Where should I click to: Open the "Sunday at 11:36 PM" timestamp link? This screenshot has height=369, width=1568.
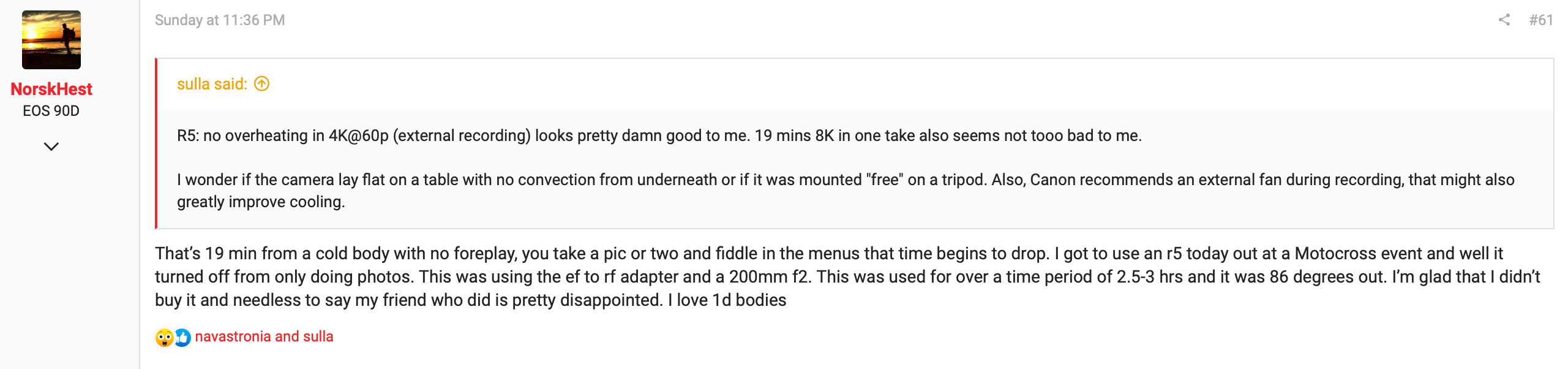(x=220, y=20)
